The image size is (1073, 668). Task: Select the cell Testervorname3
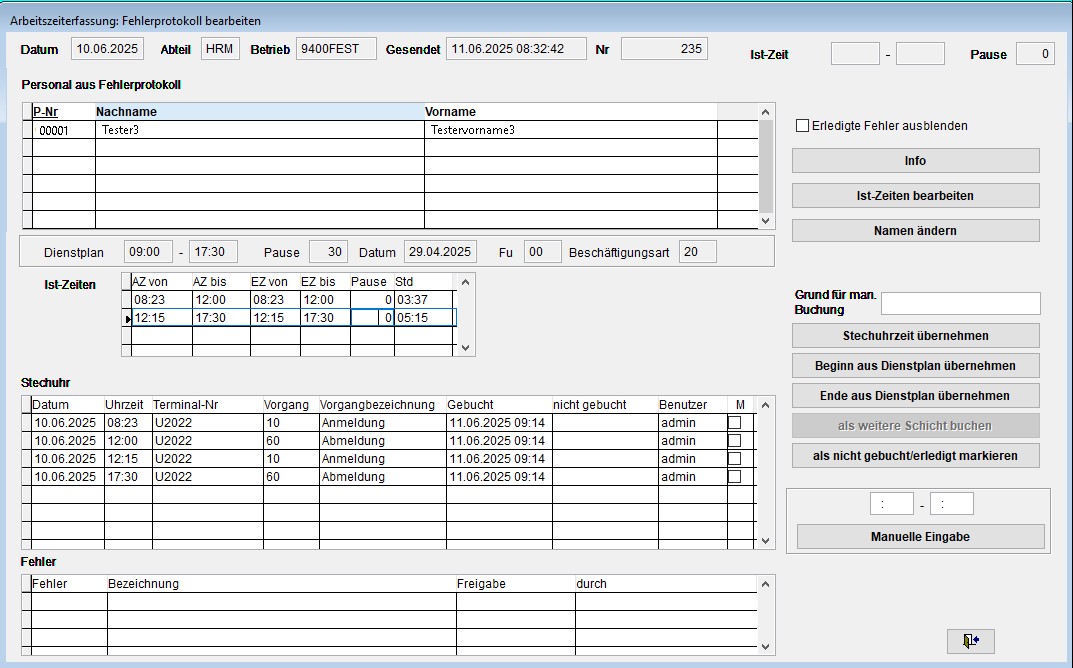pos(571,130)
